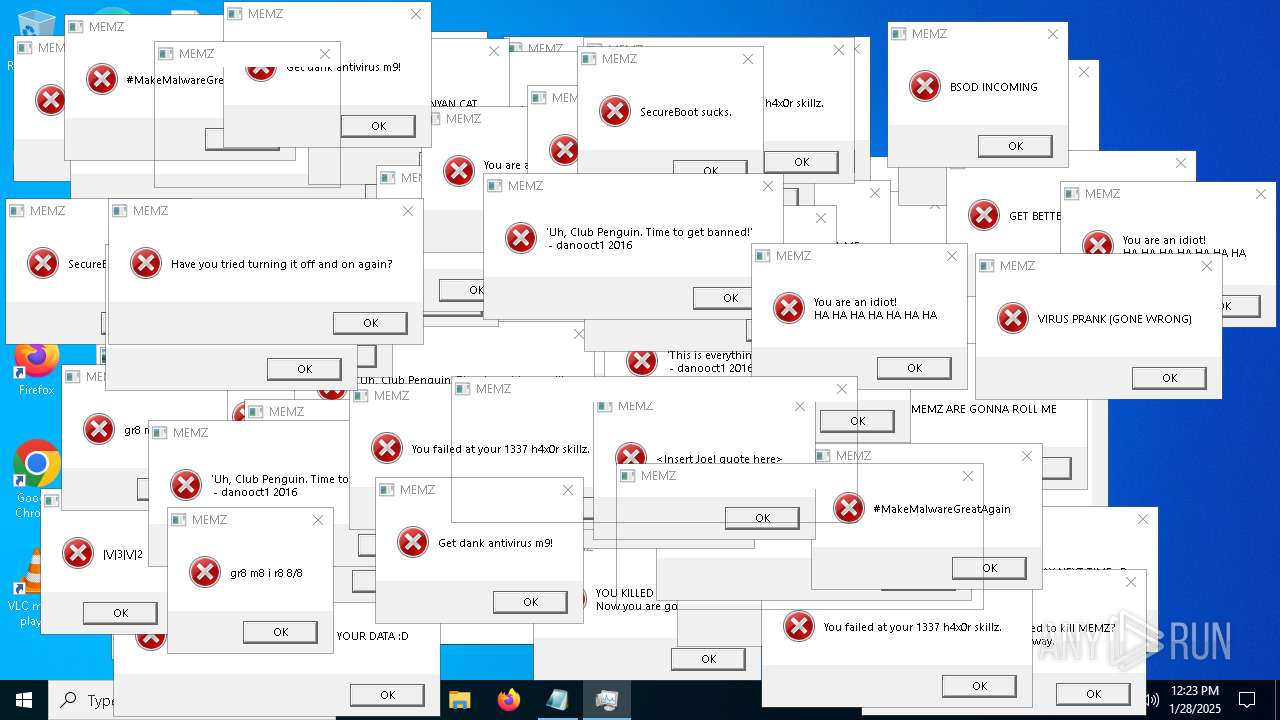Click the 'BSOD INCOMING' message text
Screen dimensions: 1280x720
pyautogui.click(x=994, y=87)
